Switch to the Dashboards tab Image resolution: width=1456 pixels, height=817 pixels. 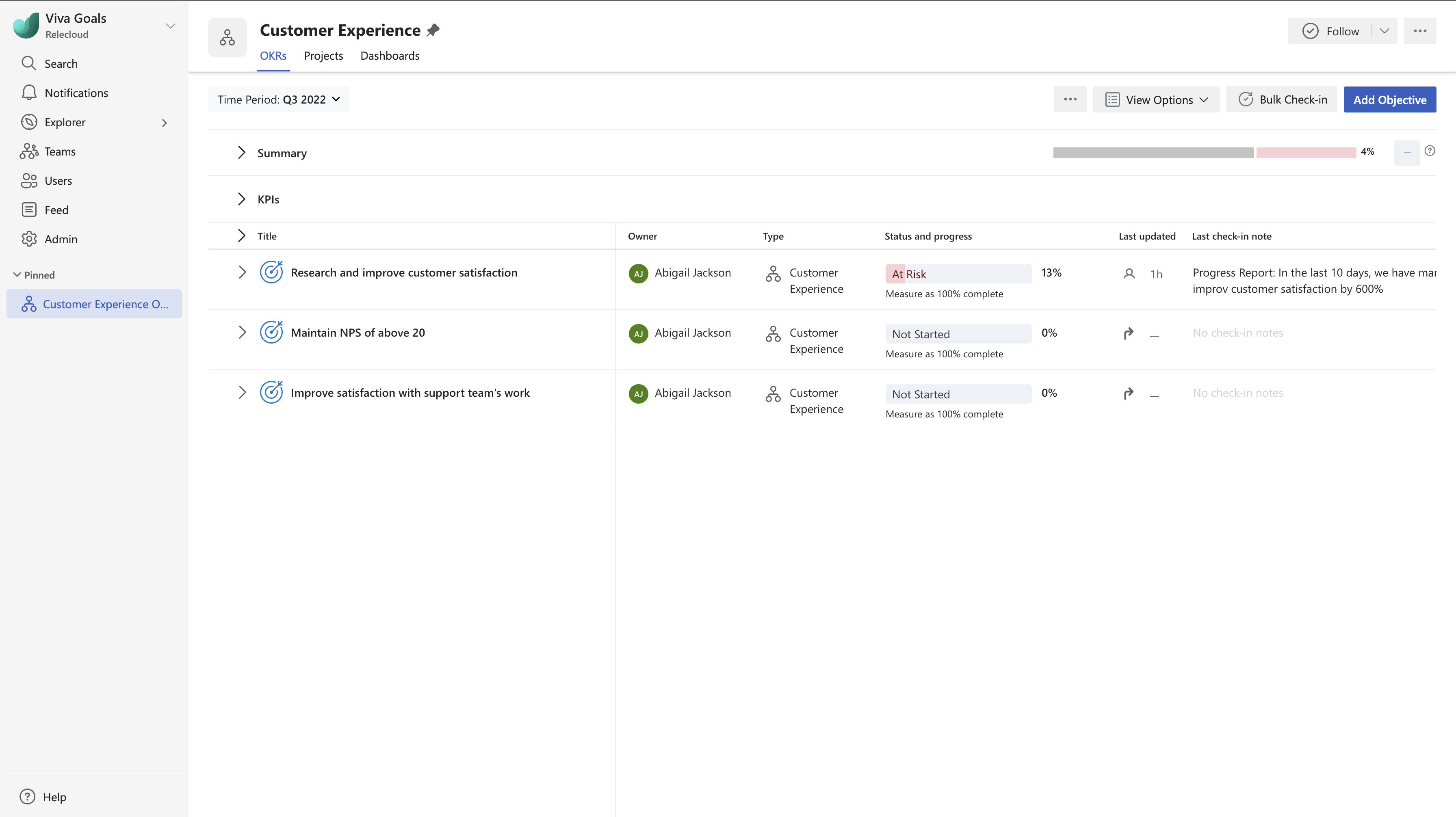[x=390, y=56]
